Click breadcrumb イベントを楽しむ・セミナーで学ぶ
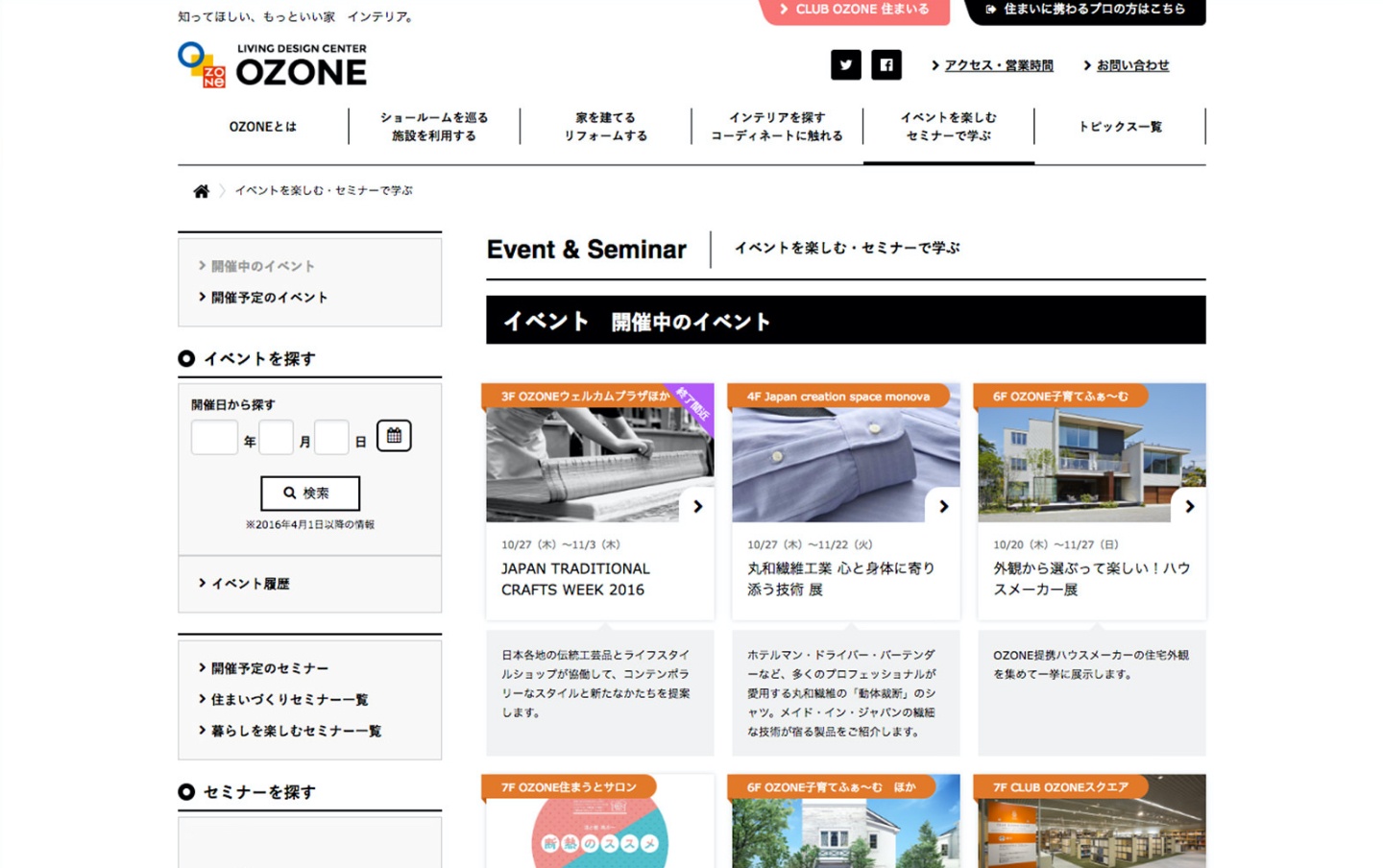The width and height of the screenshot is (1383, 868). (324, 191)
